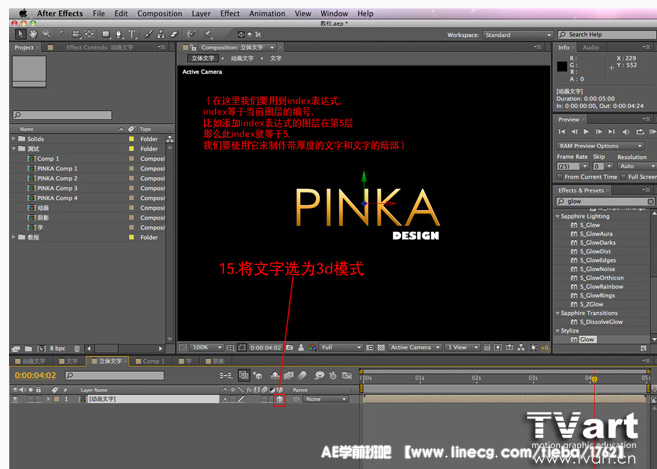
Task: Jump to first frame in Preview
Action: click(561, 132)
